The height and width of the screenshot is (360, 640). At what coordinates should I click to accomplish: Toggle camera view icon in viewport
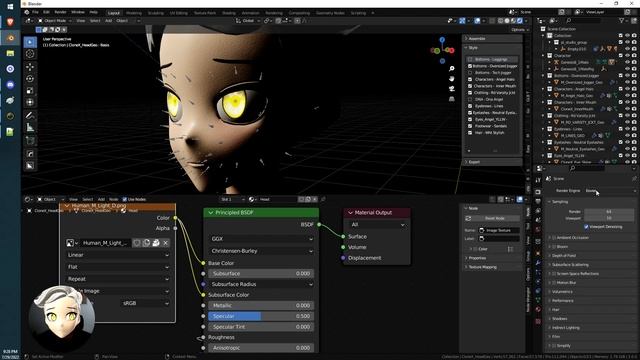point(451,89)
